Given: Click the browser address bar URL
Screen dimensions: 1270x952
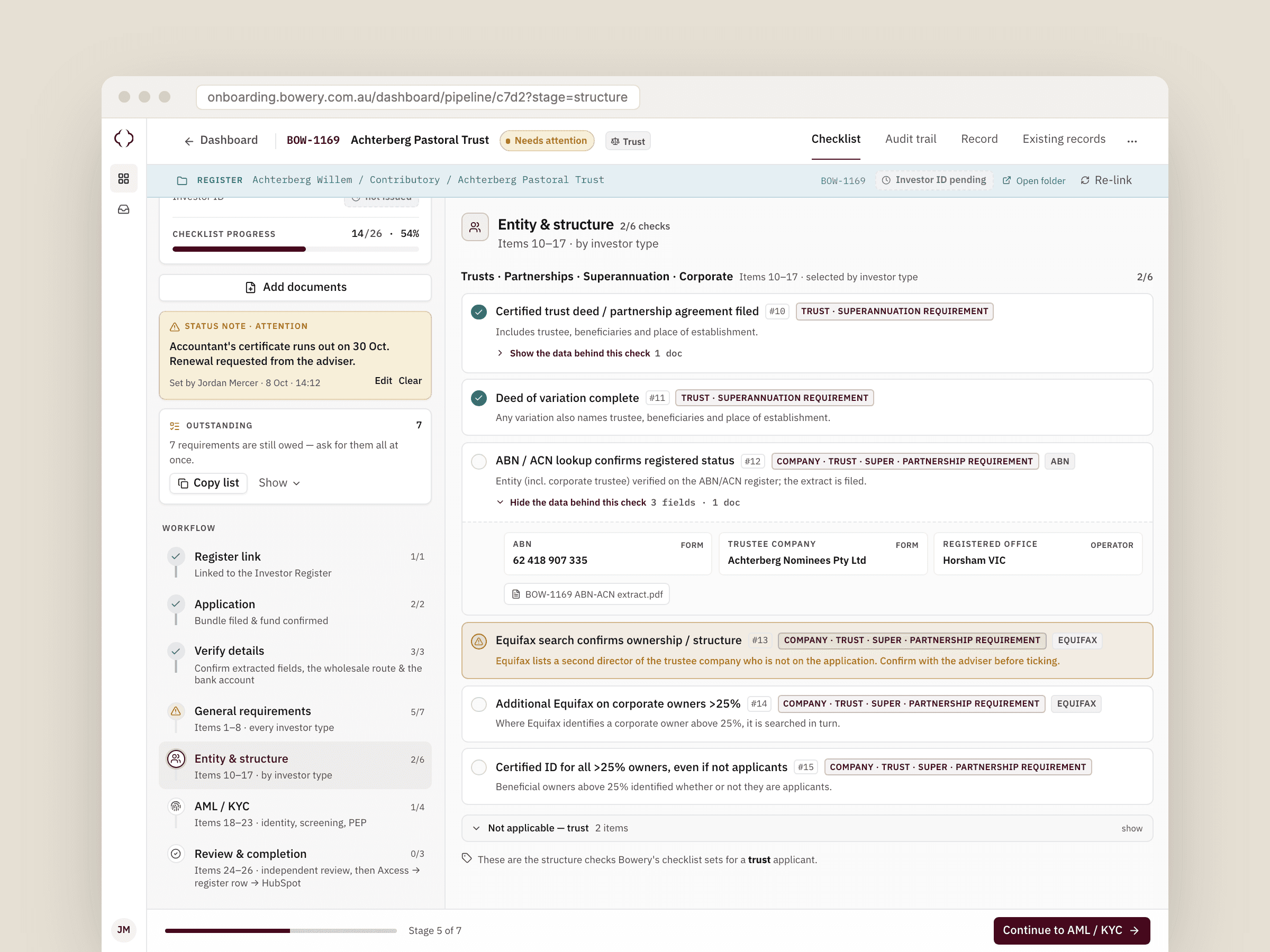Looking at the screenshot, I should [418, 97].
